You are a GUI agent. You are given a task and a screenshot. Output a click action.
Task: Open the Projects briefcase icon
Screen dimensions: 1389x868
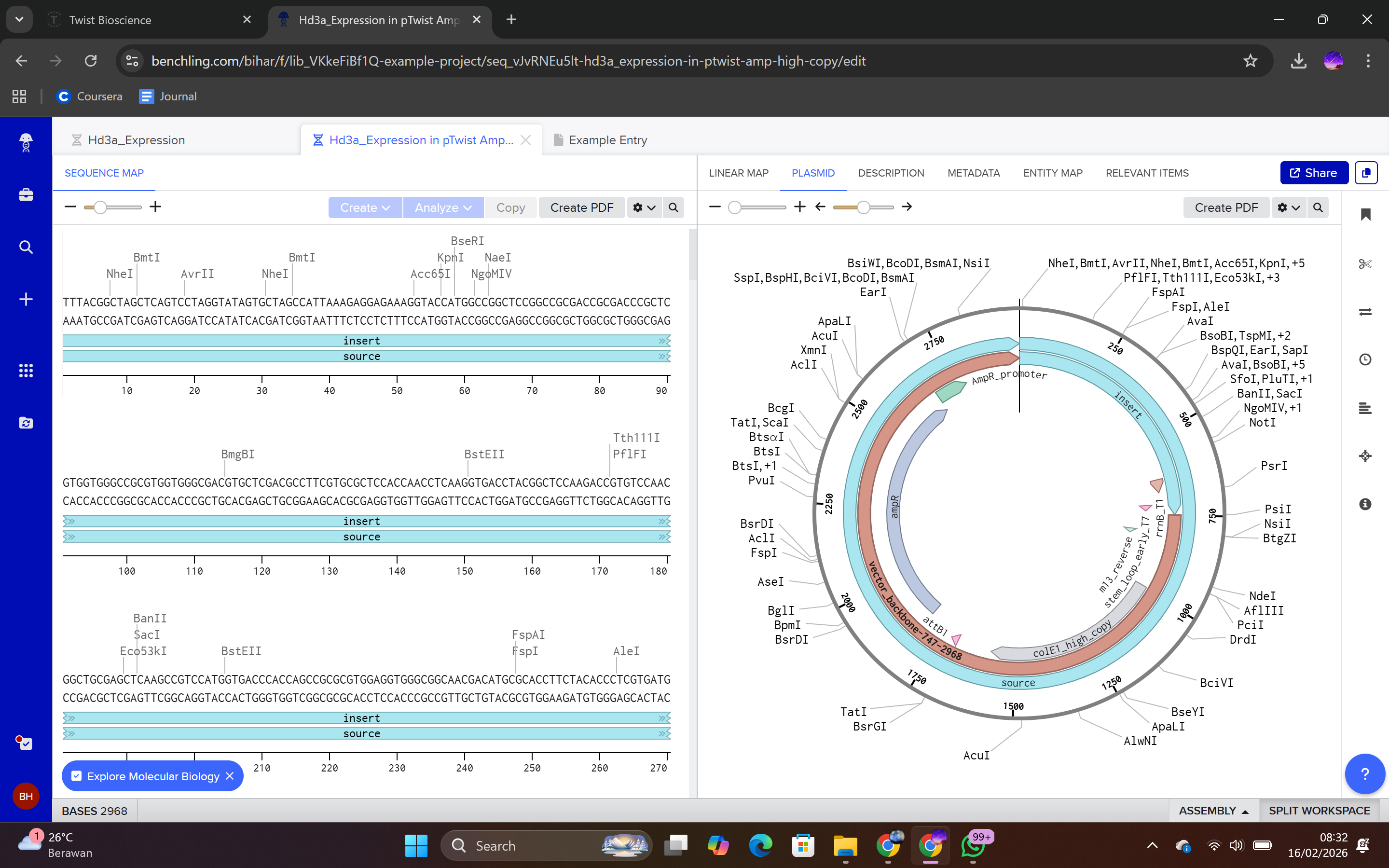26,194
